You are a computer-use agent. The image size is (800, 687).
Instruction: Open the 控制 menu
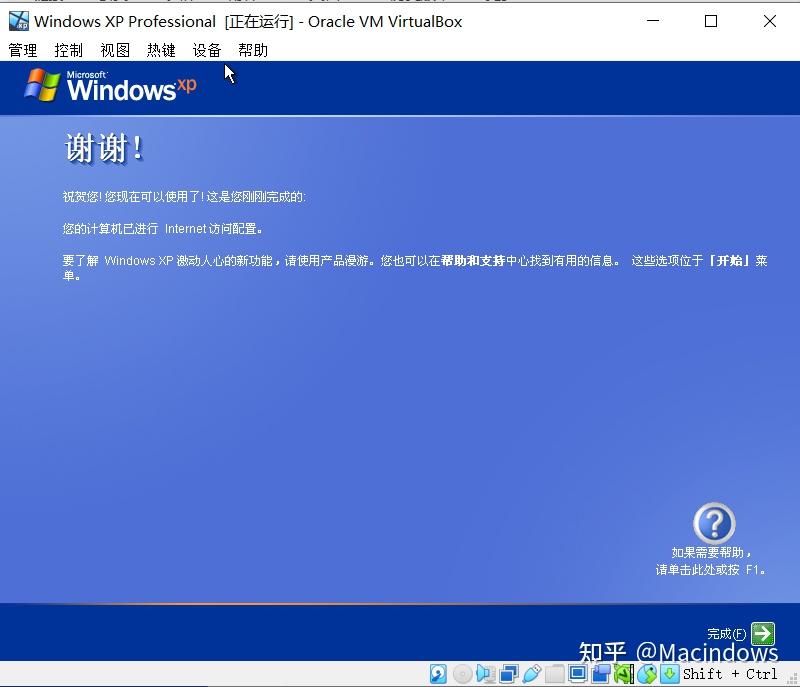click(68, 50)
